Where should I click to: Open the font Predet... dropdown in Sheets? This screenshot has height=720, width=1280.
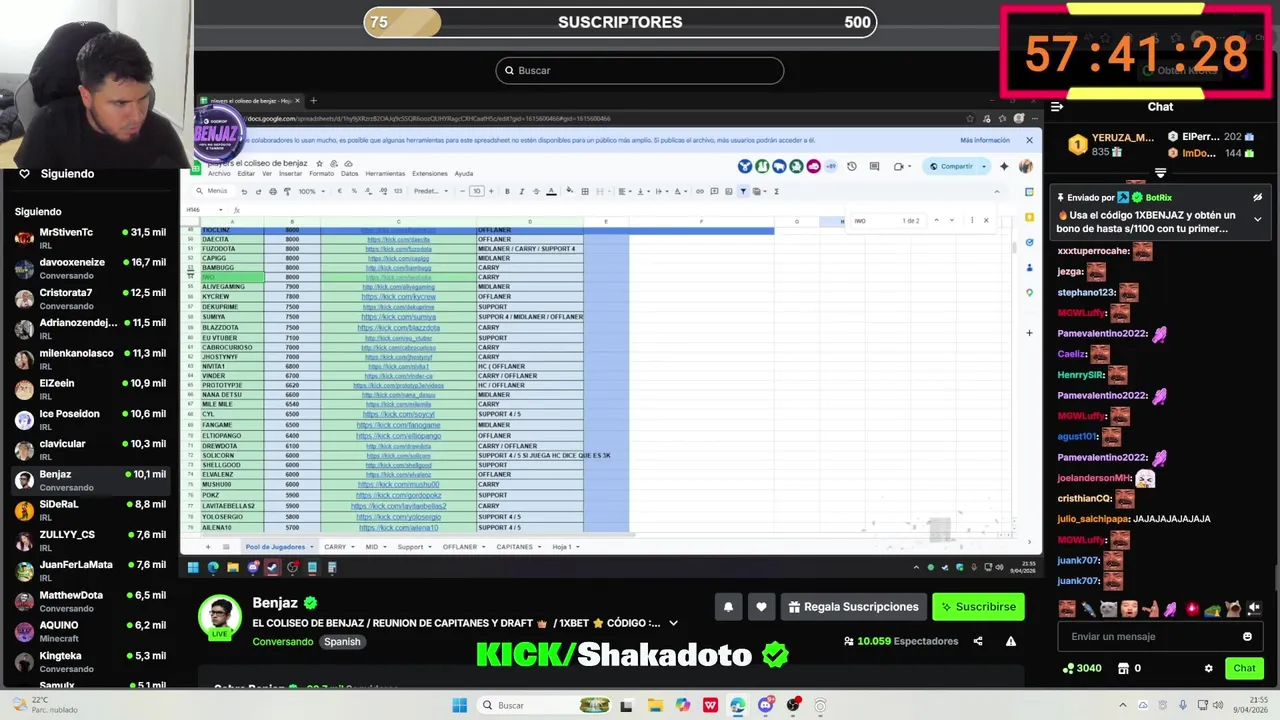click(x=430, y=191)
